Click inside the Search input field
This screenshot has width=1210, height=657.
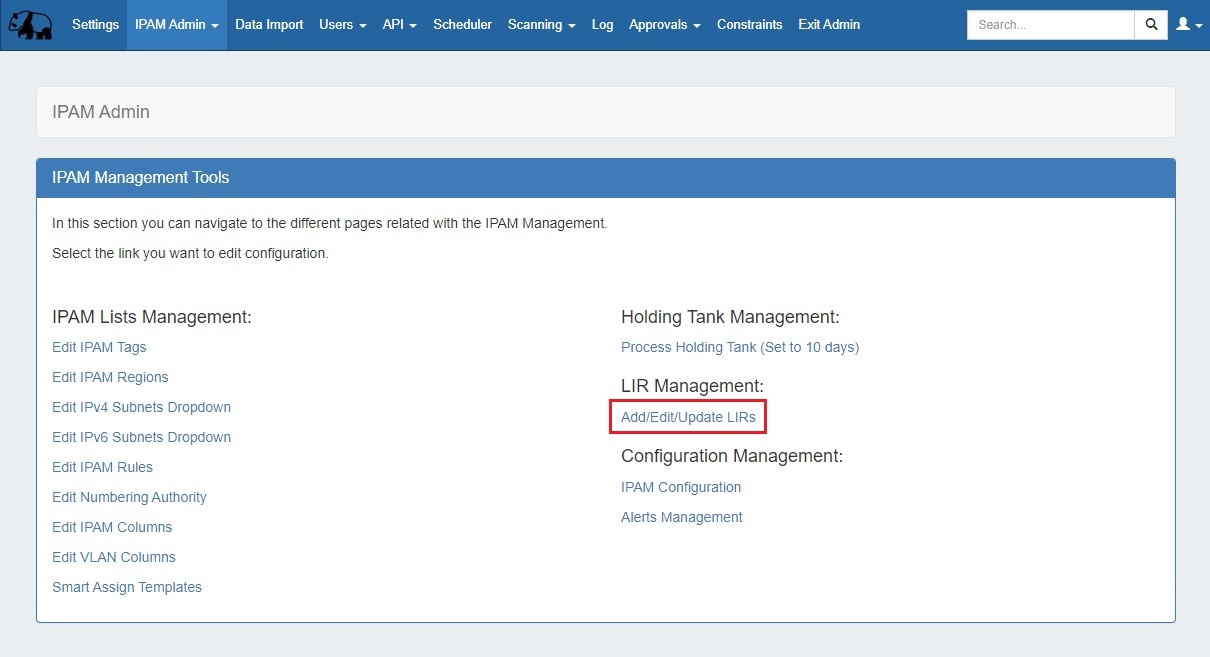pos(1050,25)
